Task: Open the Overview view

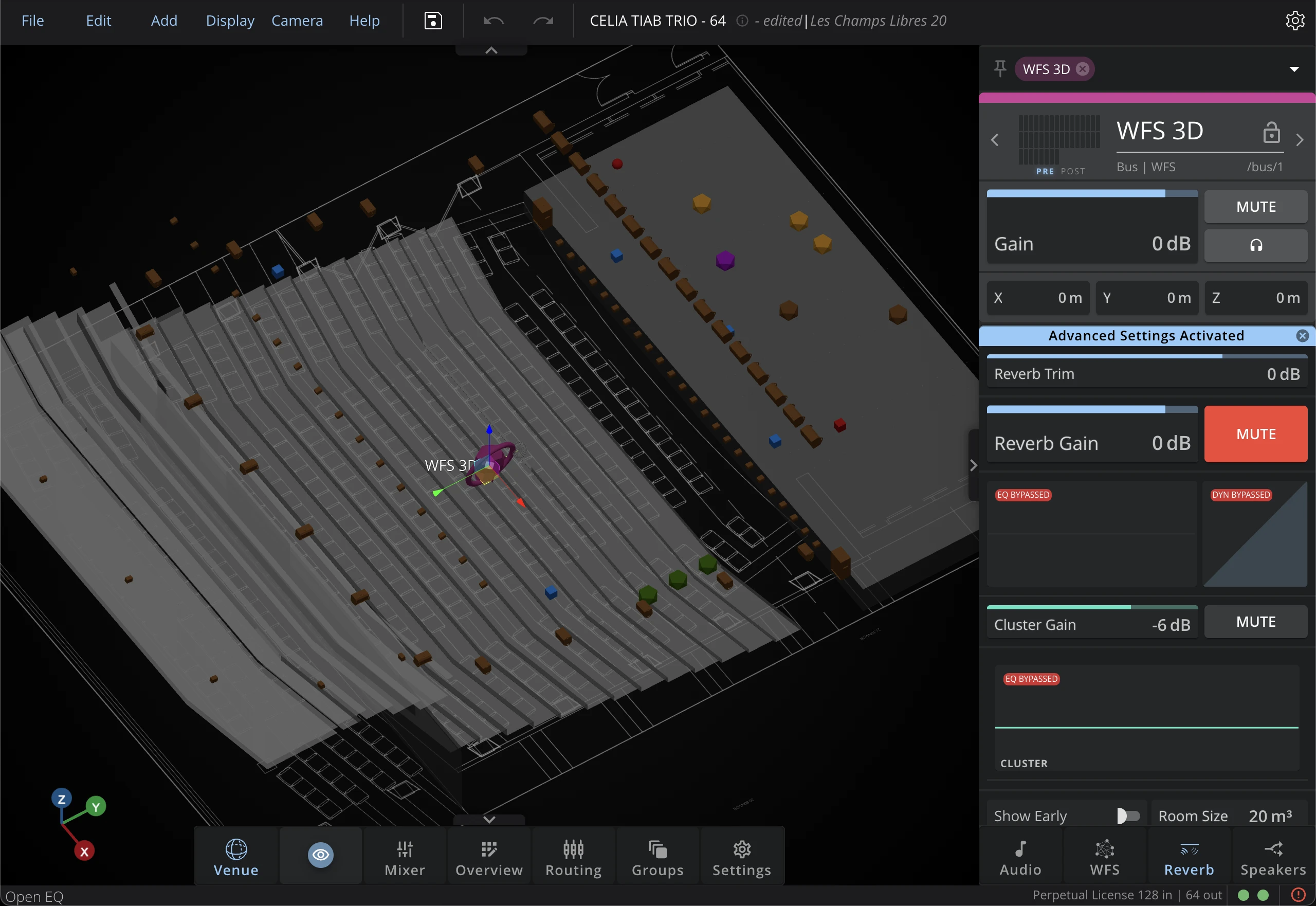Action: [x=489, y=857]
